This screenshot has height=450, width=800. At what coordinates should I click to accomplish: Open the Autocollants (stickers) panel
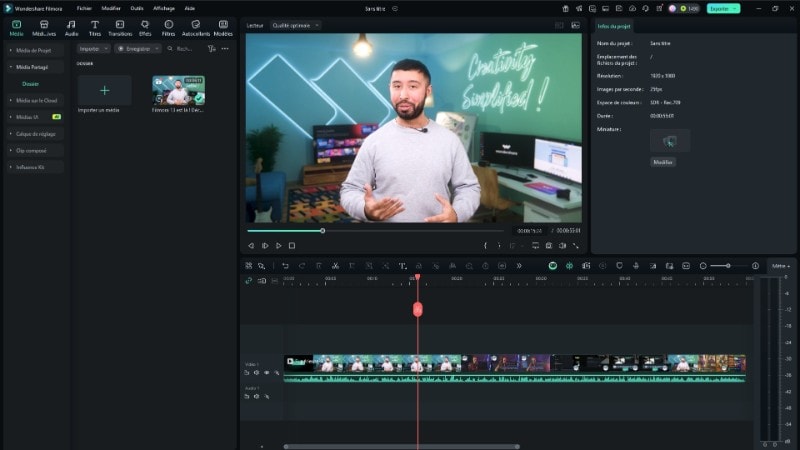click(x=195, y=28)
